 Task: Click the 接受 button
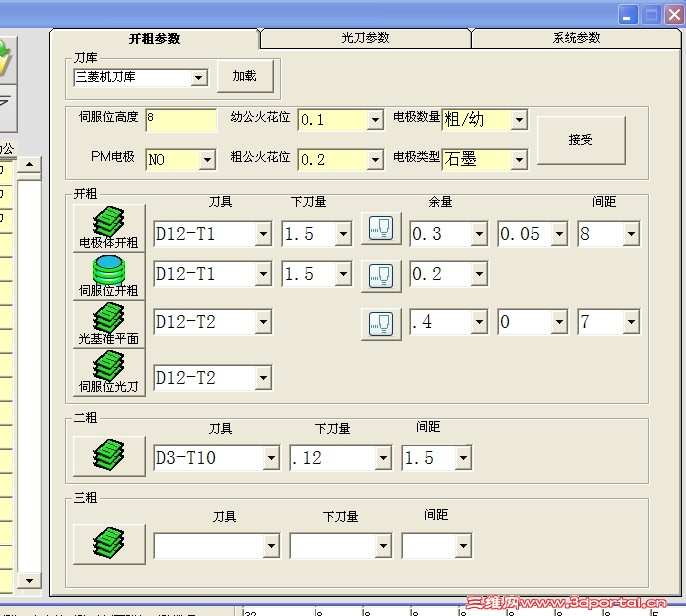581,140
